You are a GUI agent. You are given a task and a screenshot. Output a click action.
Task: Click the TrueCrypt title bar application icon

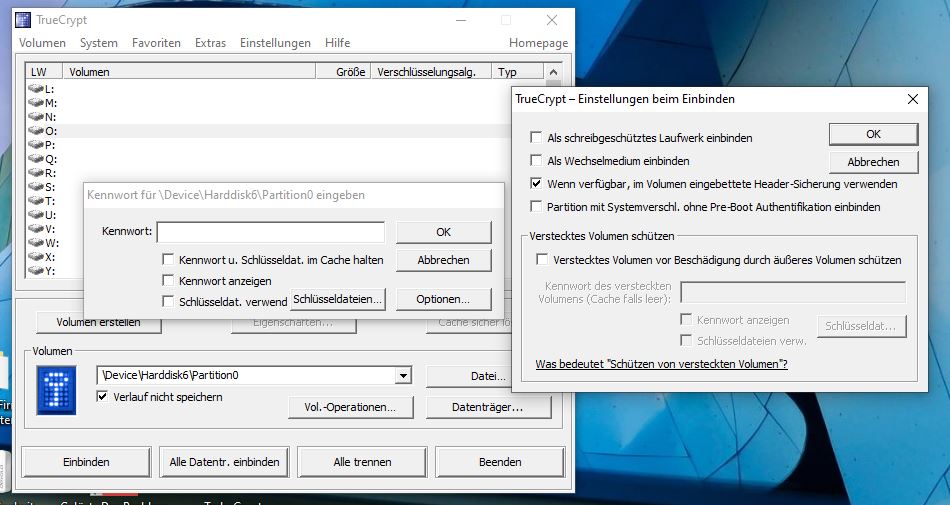point(23,20)
